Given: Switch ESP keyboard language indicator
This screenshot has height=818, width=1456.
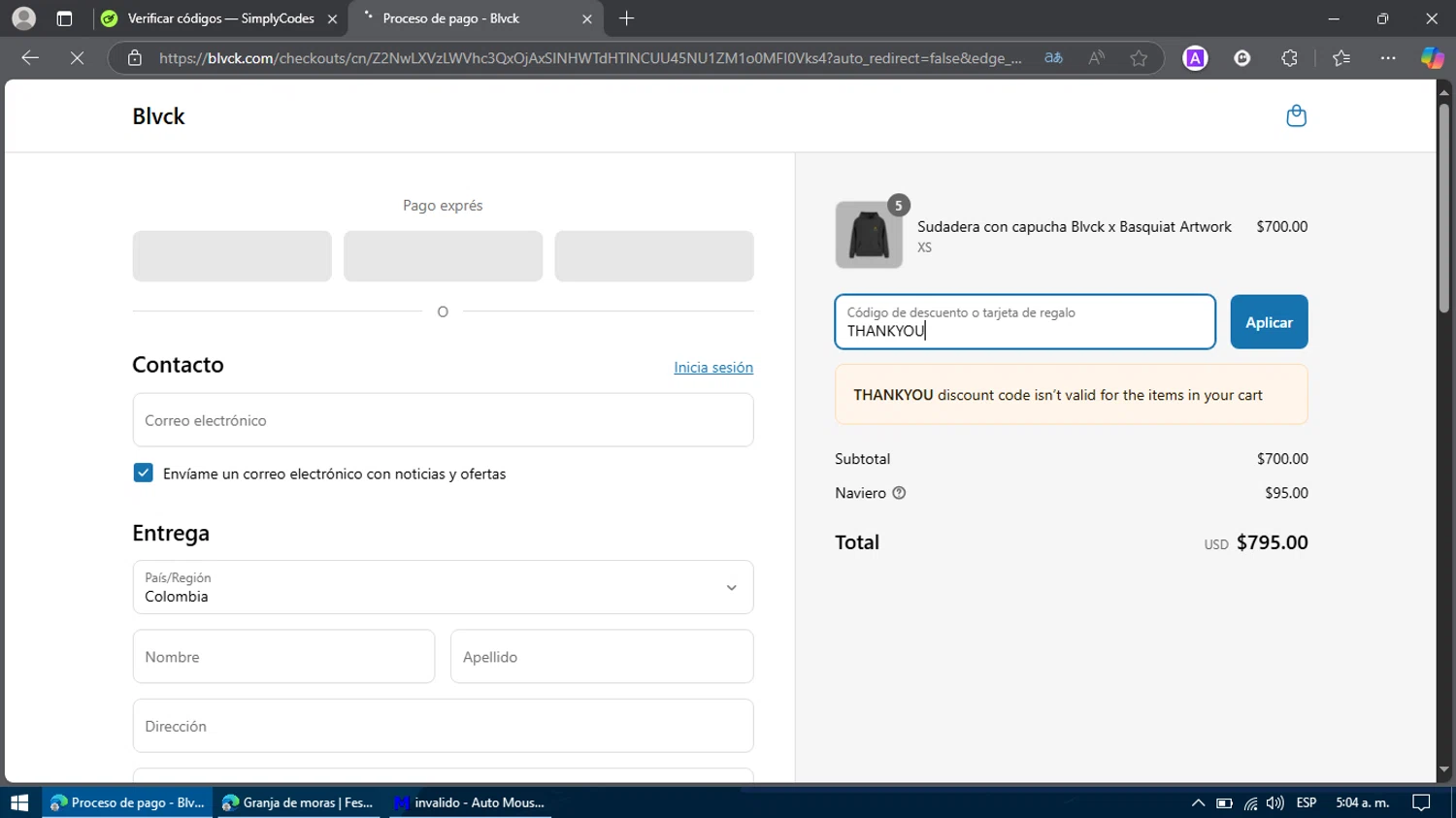Looking at the screenshot, I should point(1307,802).
